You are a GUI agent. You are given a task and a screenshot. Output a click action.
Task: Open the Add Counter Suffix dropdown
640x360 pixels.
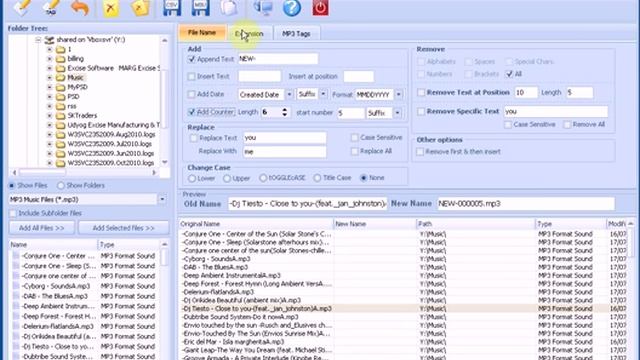(397, 113)
